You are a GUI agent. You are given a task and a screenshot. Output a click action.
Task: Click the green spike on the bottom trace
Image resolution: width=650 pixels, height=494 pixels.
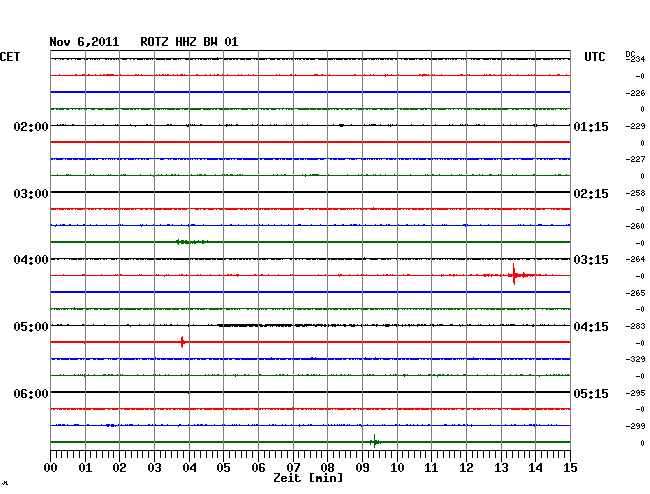[x=375, y=442]
